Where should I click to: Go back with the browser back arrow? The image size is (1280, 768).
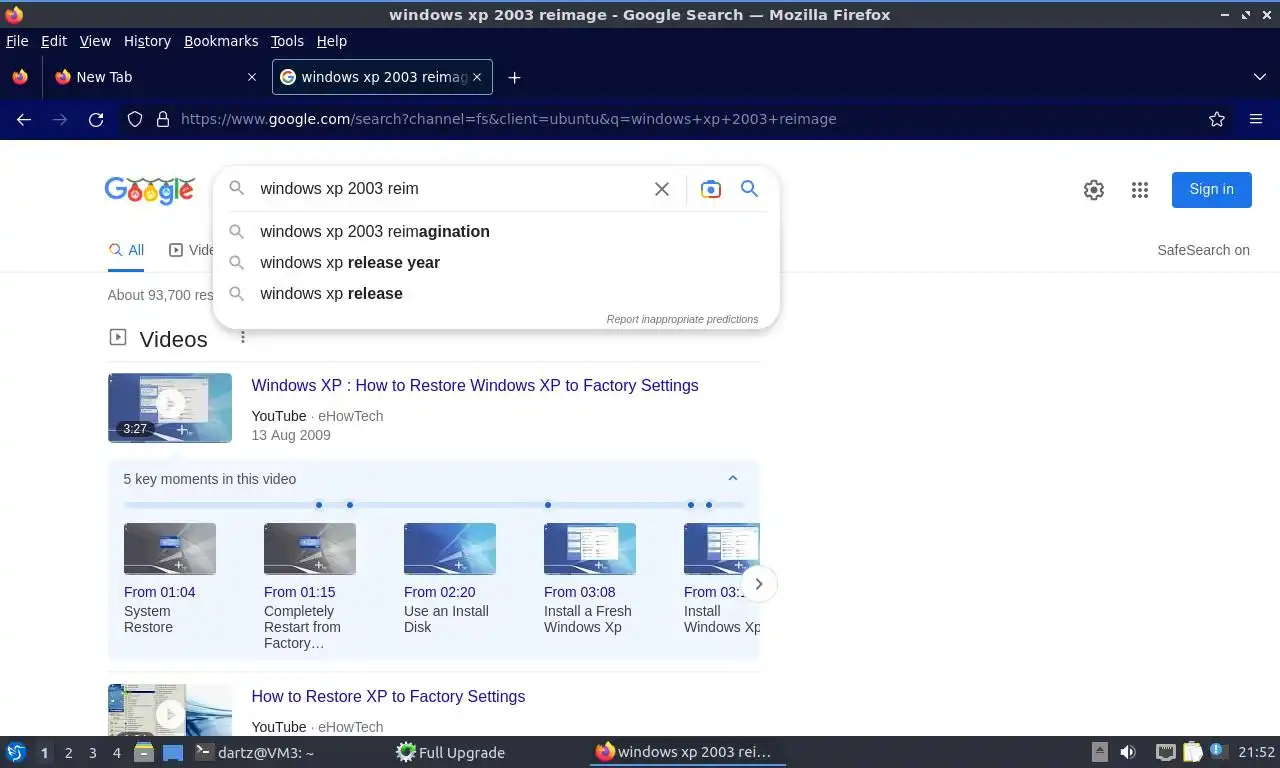(24, 119)
